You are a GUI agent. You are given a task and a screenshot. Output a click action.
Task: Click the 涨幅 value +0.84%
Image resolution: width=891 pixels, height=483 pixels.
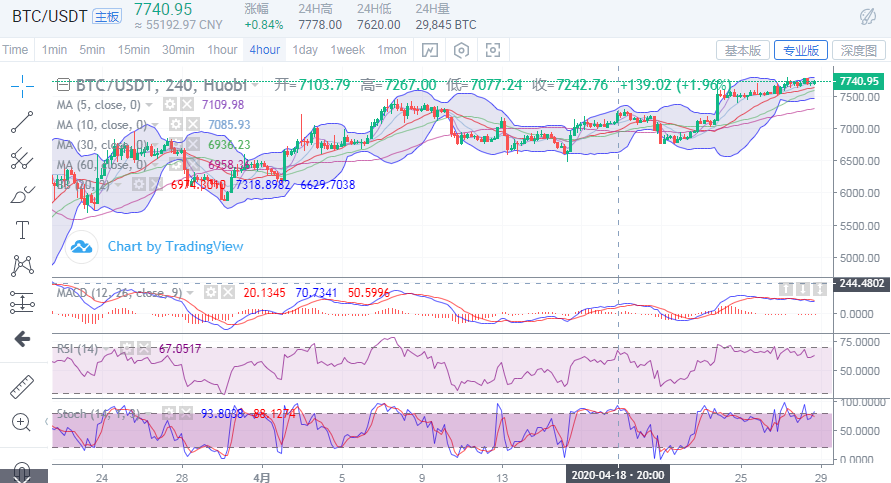pyautogui.click(x=264, y=25)
